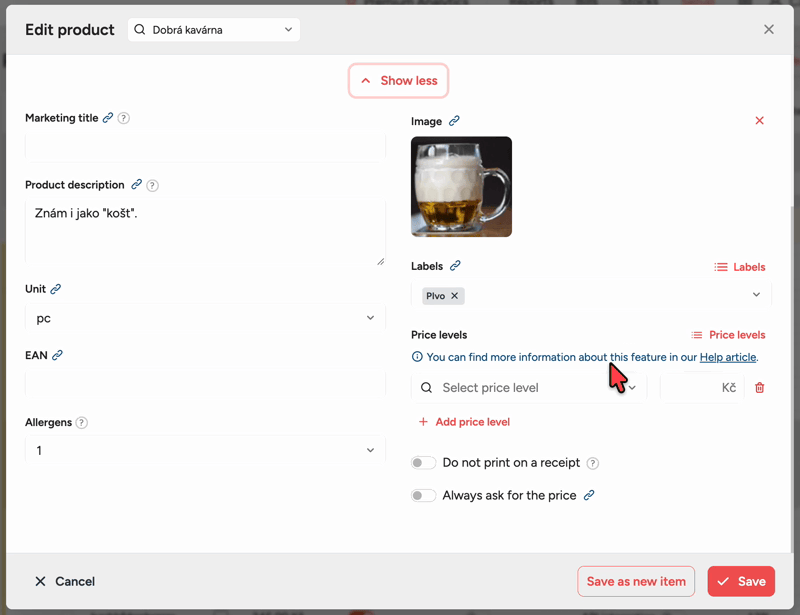Enable Do not print on a receipt
The image size is (800, 615).
point(423,463)
